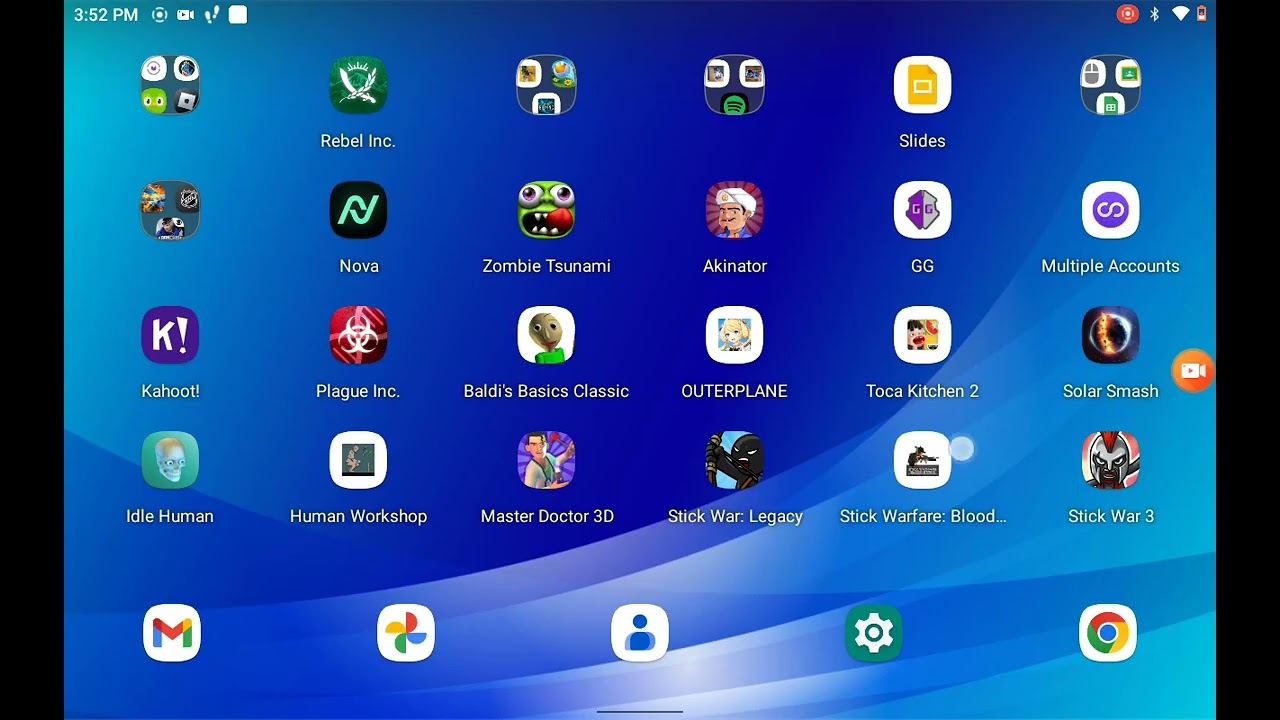Open the Kahoot! app
This screenshot has height=720, width=1280.
click(170, 335)
